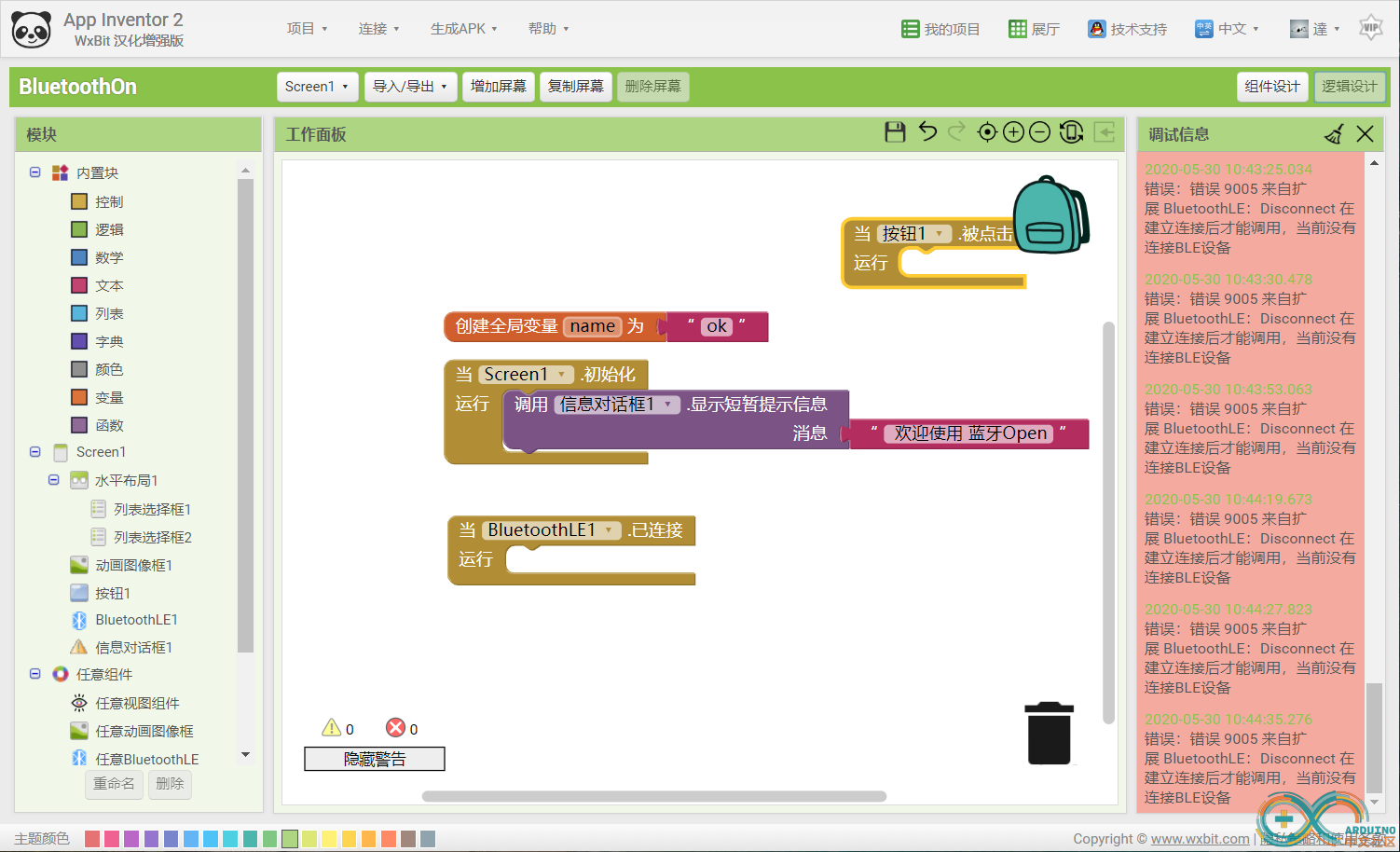Viewport: 1400px width, 852px height.
Task: Click the red error counter icon
Action: point(396,728)
